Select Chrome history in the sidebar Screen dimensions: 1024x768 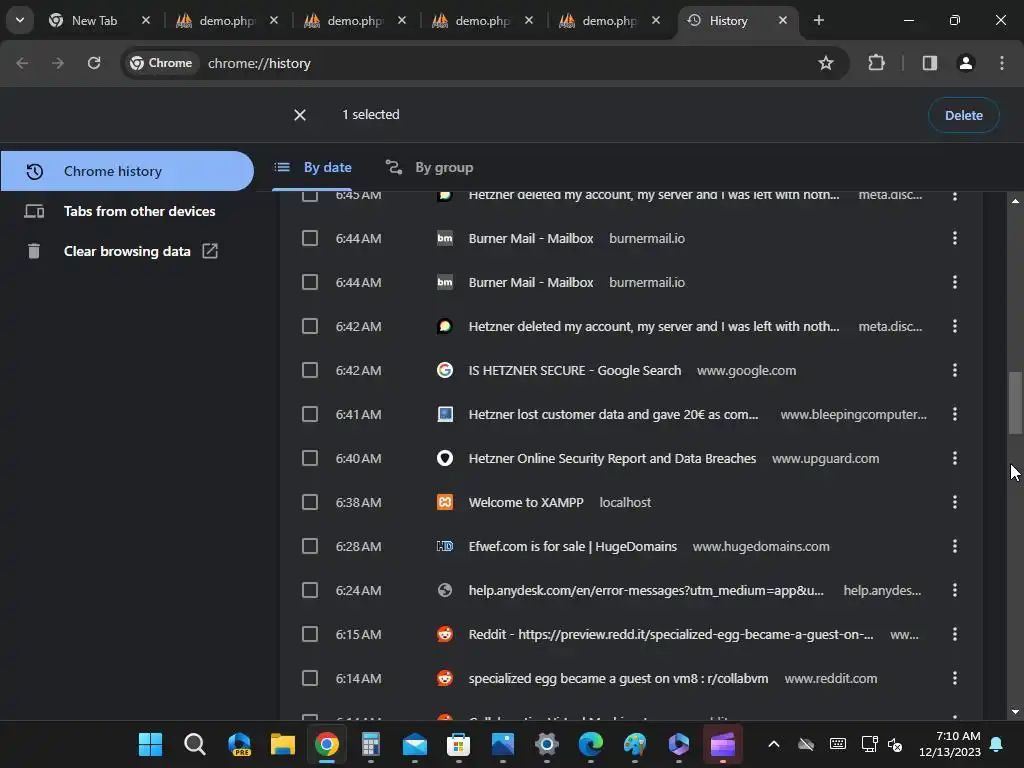click(127, 171)
